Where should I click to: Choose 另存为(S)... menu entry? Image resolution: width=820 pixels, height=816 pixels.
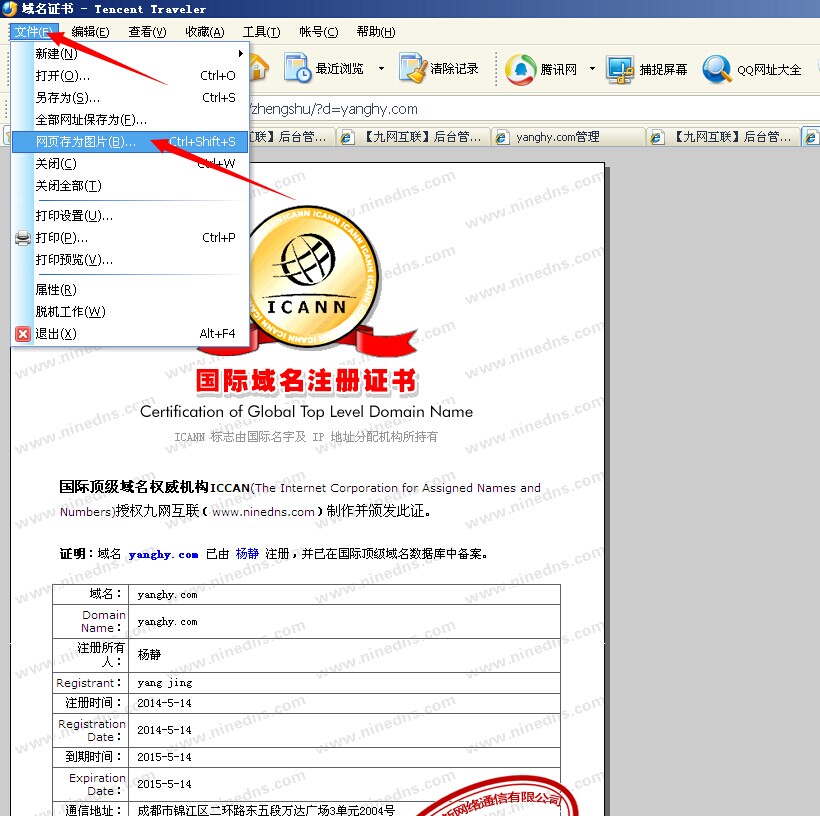[130, 98]
